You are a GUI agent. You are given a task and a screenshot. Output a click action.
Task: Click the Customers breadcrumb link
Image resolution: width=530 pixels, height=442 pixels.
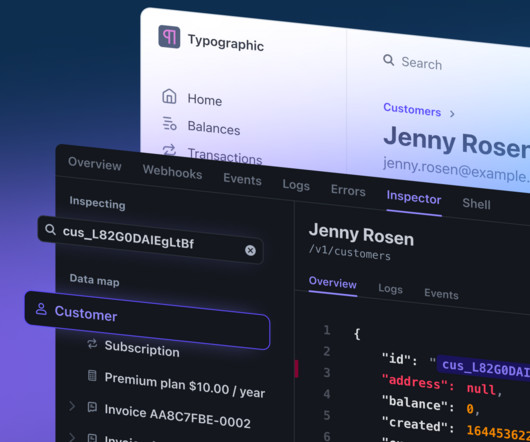(x=412, y=109)
